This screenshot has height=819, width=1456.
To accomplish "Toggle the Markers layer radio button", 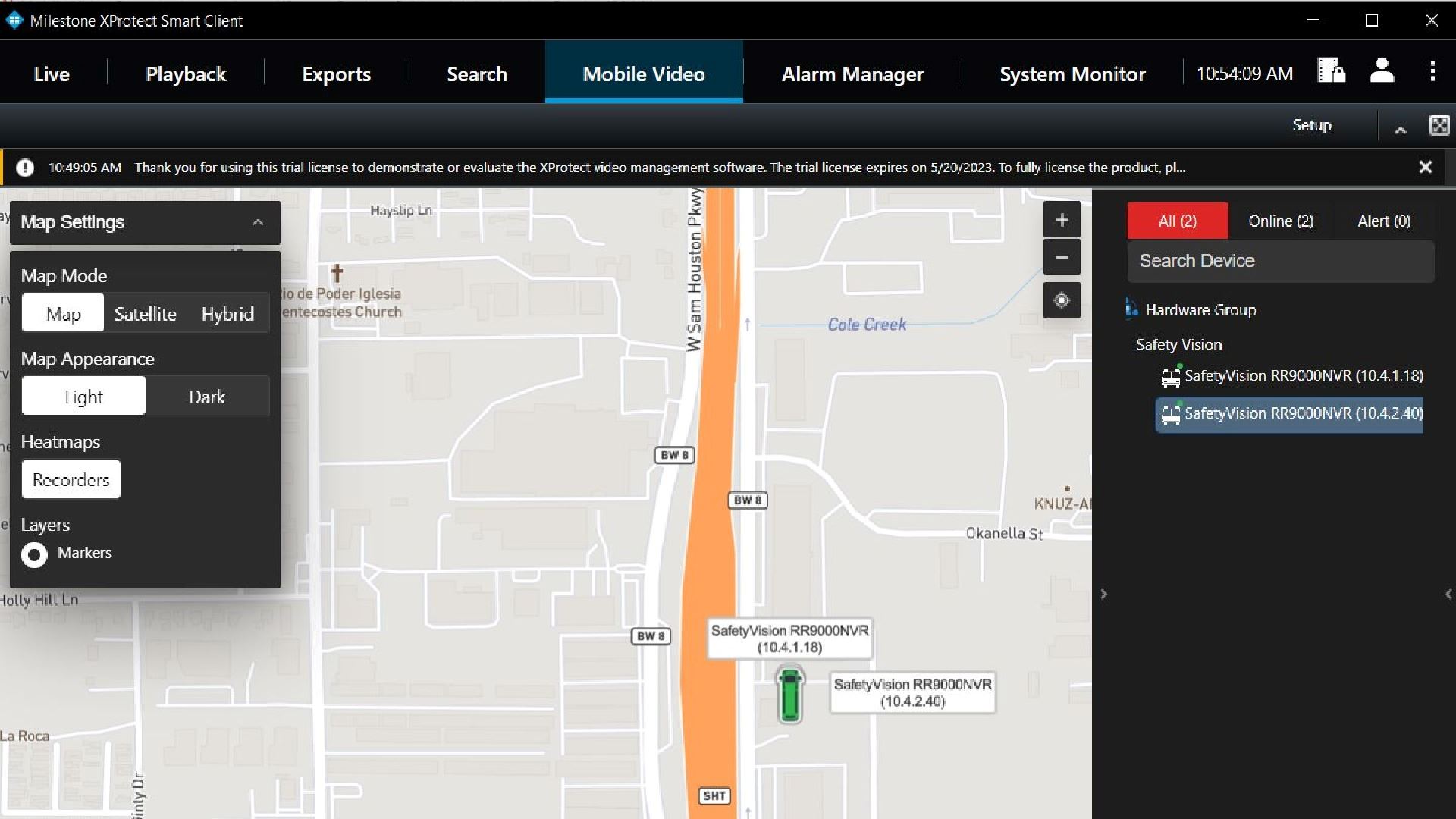I will pyautogui.click(x=34, y=555).
